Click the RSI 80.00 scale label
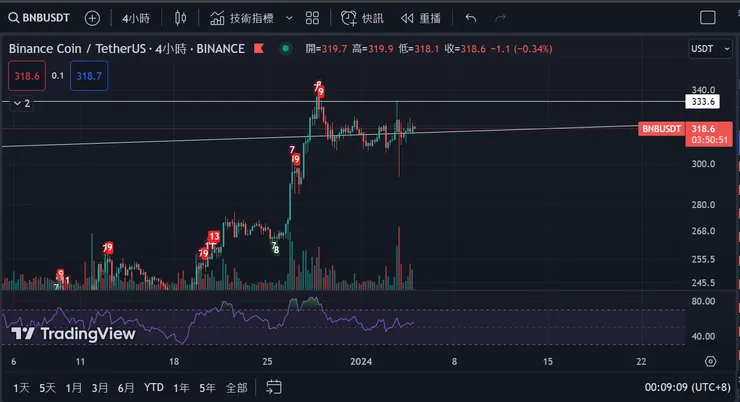Image resolution: width=740 pixels, height=402 pixels. (x=703, y=301)
